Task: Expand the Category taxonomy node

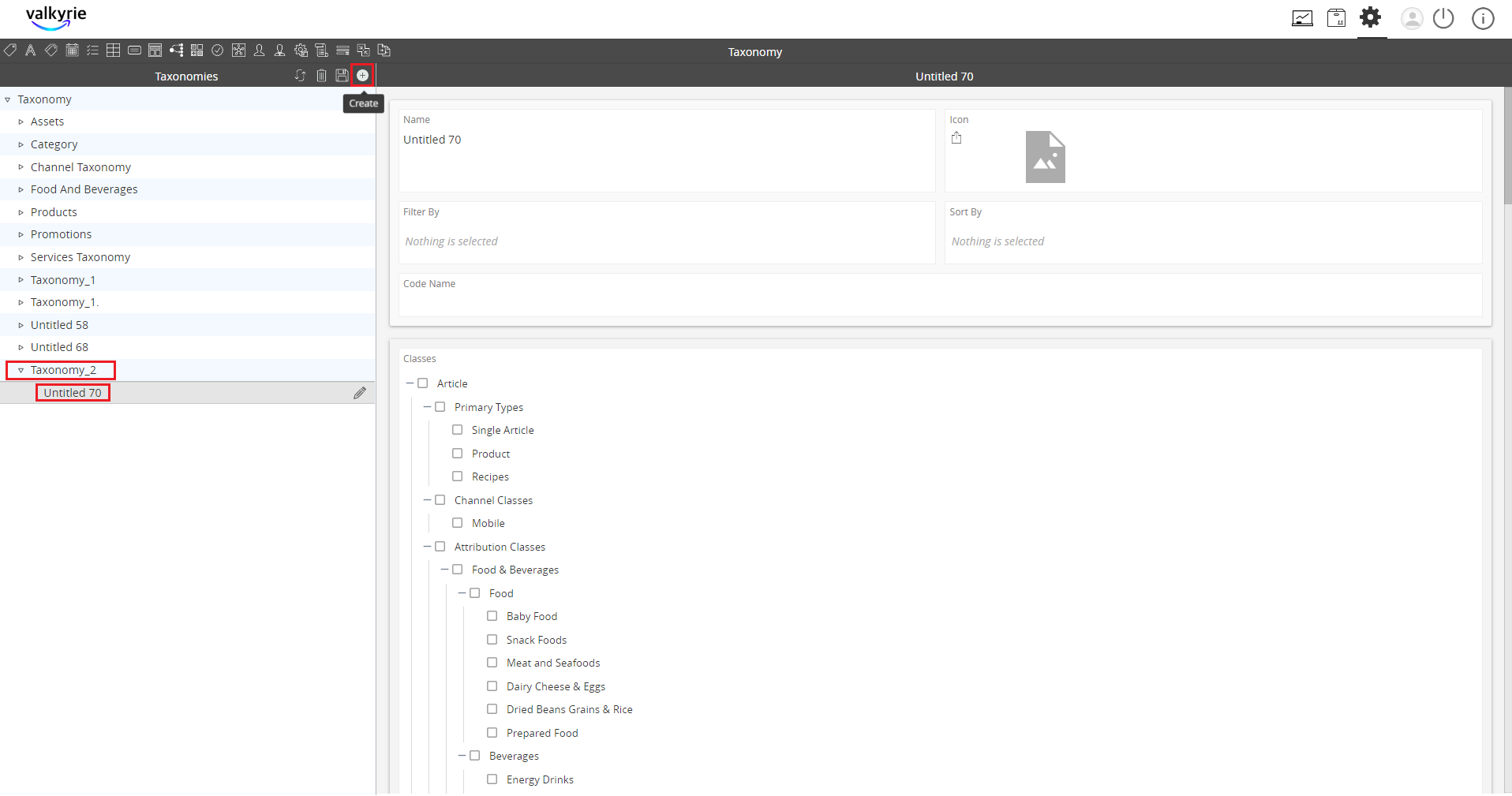Action: point(21,145)
